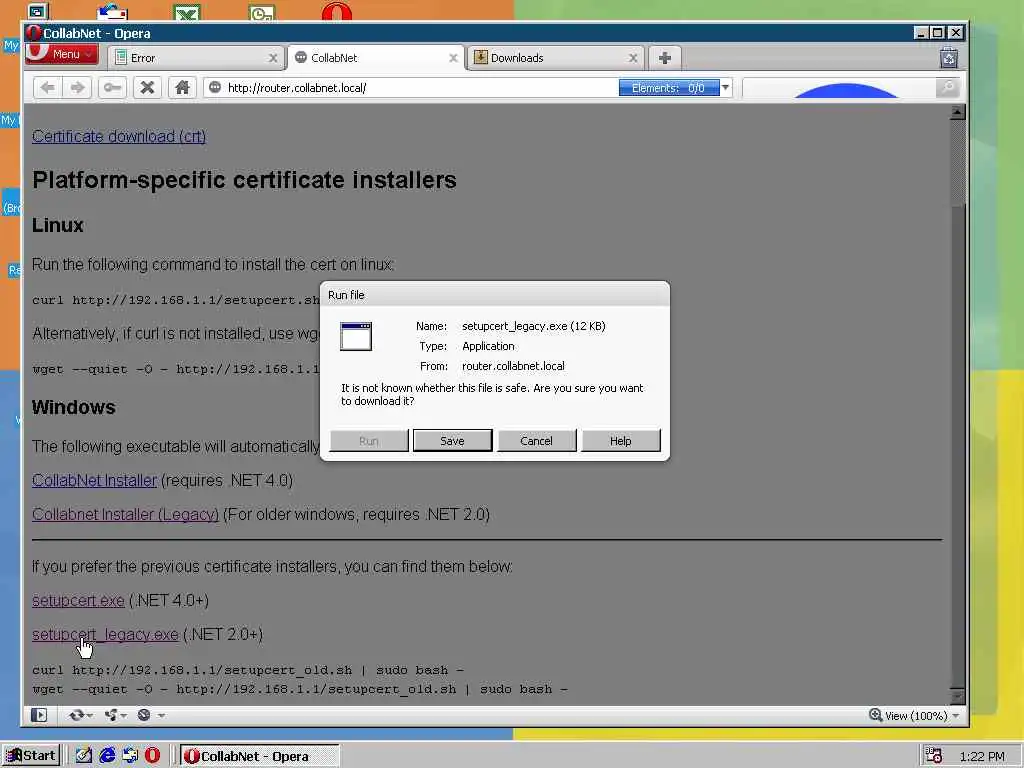Go to the Home page icon
The width and height of the screenshot is (1024, 768).
point(182,88)
